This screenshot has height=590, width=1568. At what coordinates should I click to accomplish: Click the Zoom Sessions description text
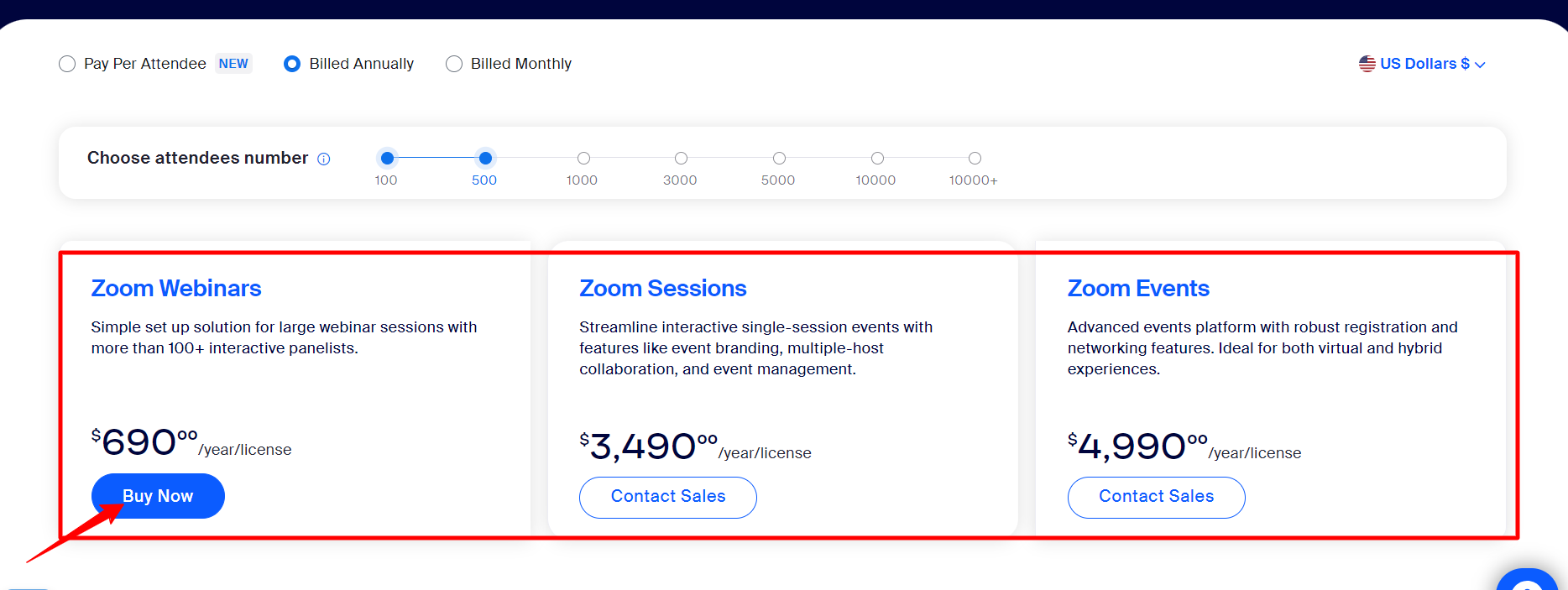(x=756, y=347)
